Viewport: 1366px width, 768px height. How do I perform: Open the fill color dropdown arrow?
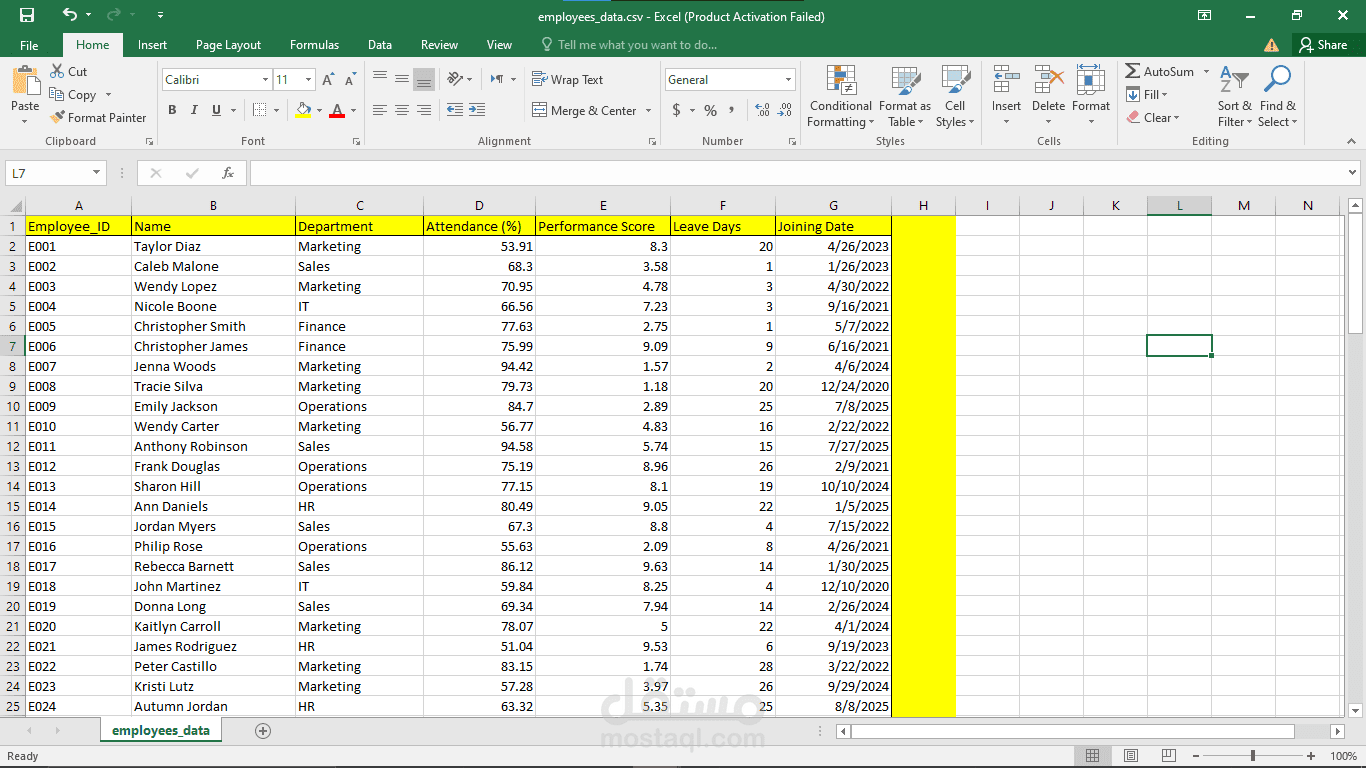(318, 110)
